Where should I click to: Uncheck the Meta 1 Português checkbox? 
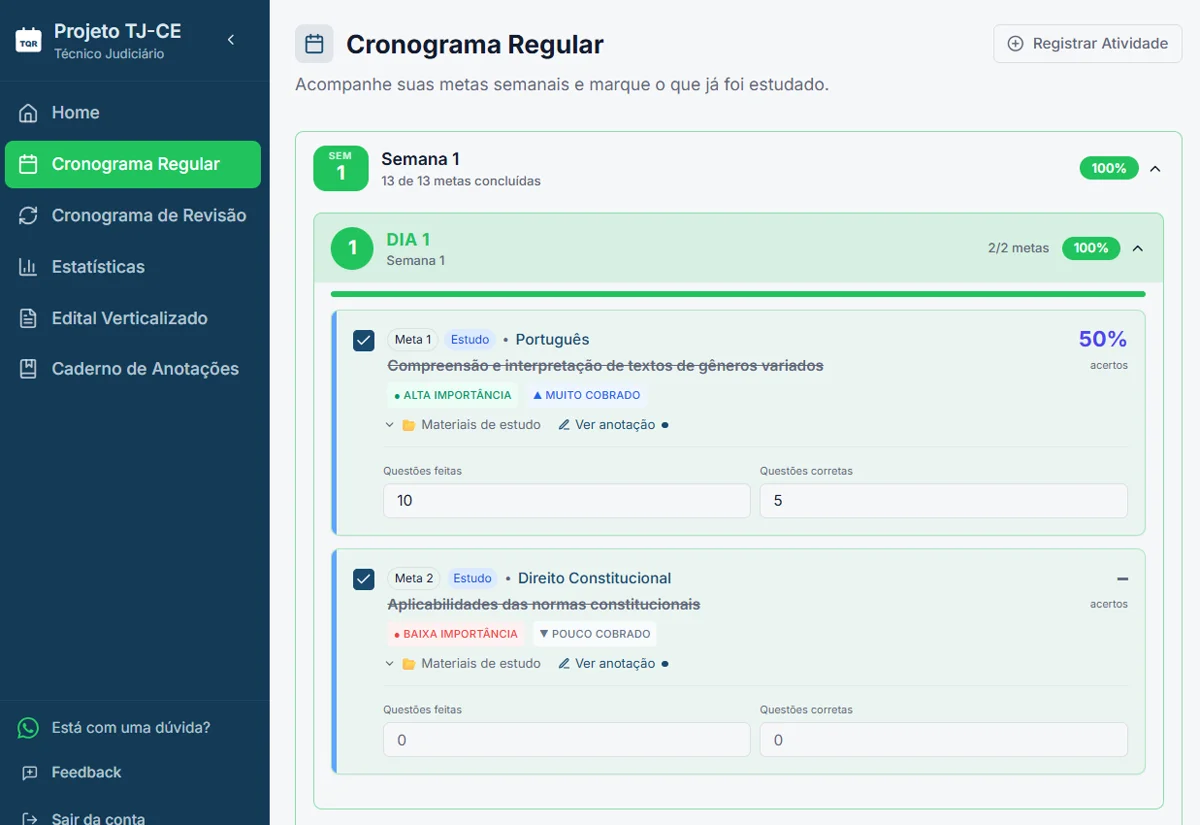[364, 340]
